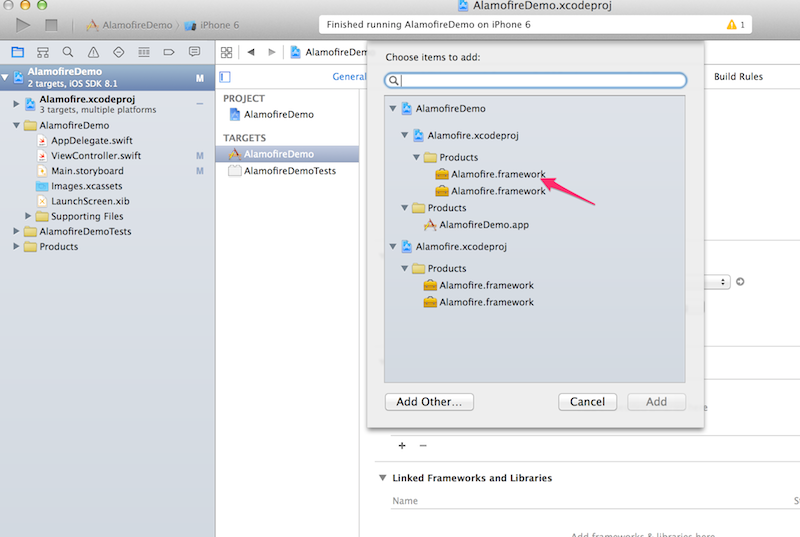Click the circular arrow beside the popup
Viewport: 800px width, 537px height.
pos(740,282)
